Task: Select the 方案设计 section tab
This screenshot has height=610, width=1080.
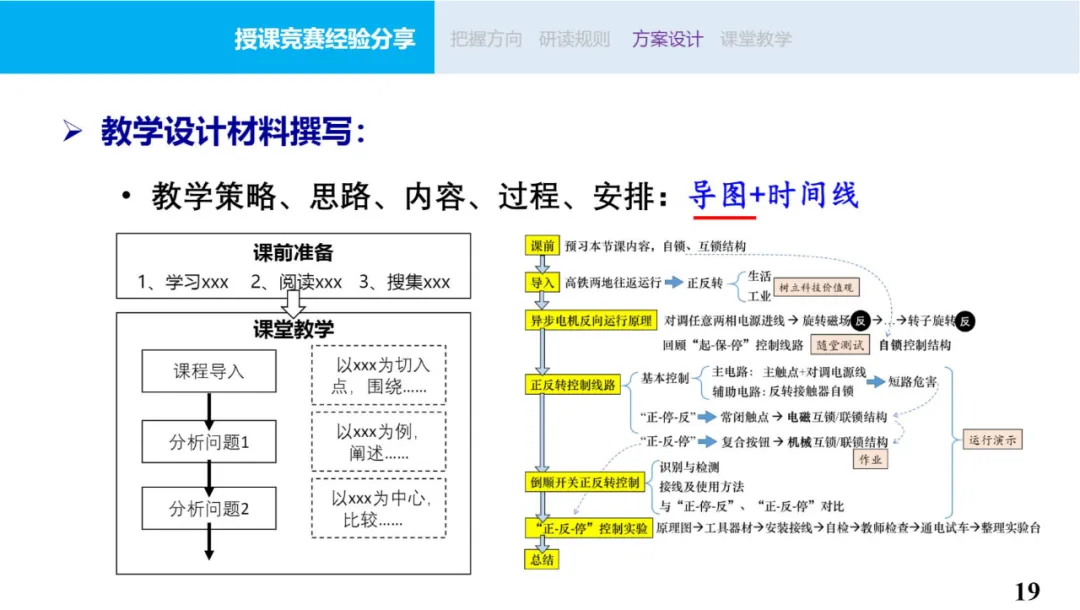Action: tap(667, 39)
